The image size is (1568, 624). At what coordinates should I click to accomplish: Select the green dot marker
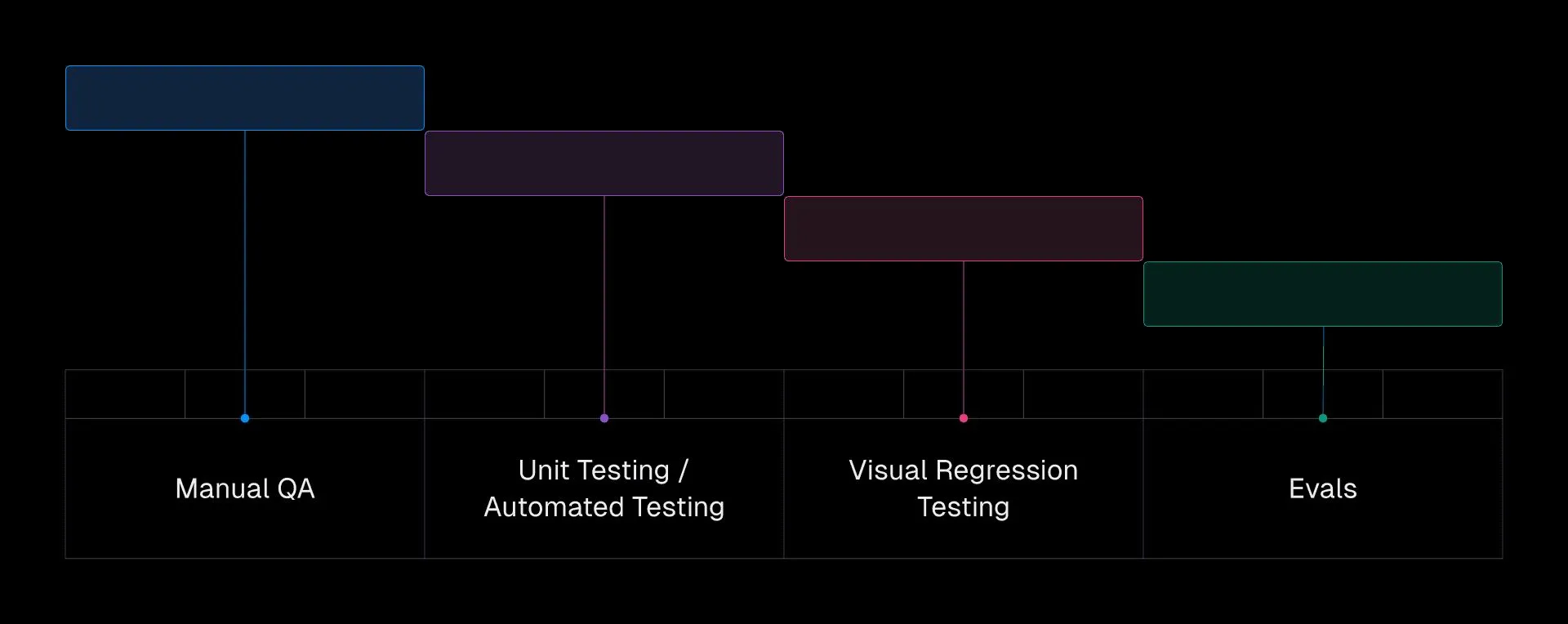click(x=1323, y=418)
